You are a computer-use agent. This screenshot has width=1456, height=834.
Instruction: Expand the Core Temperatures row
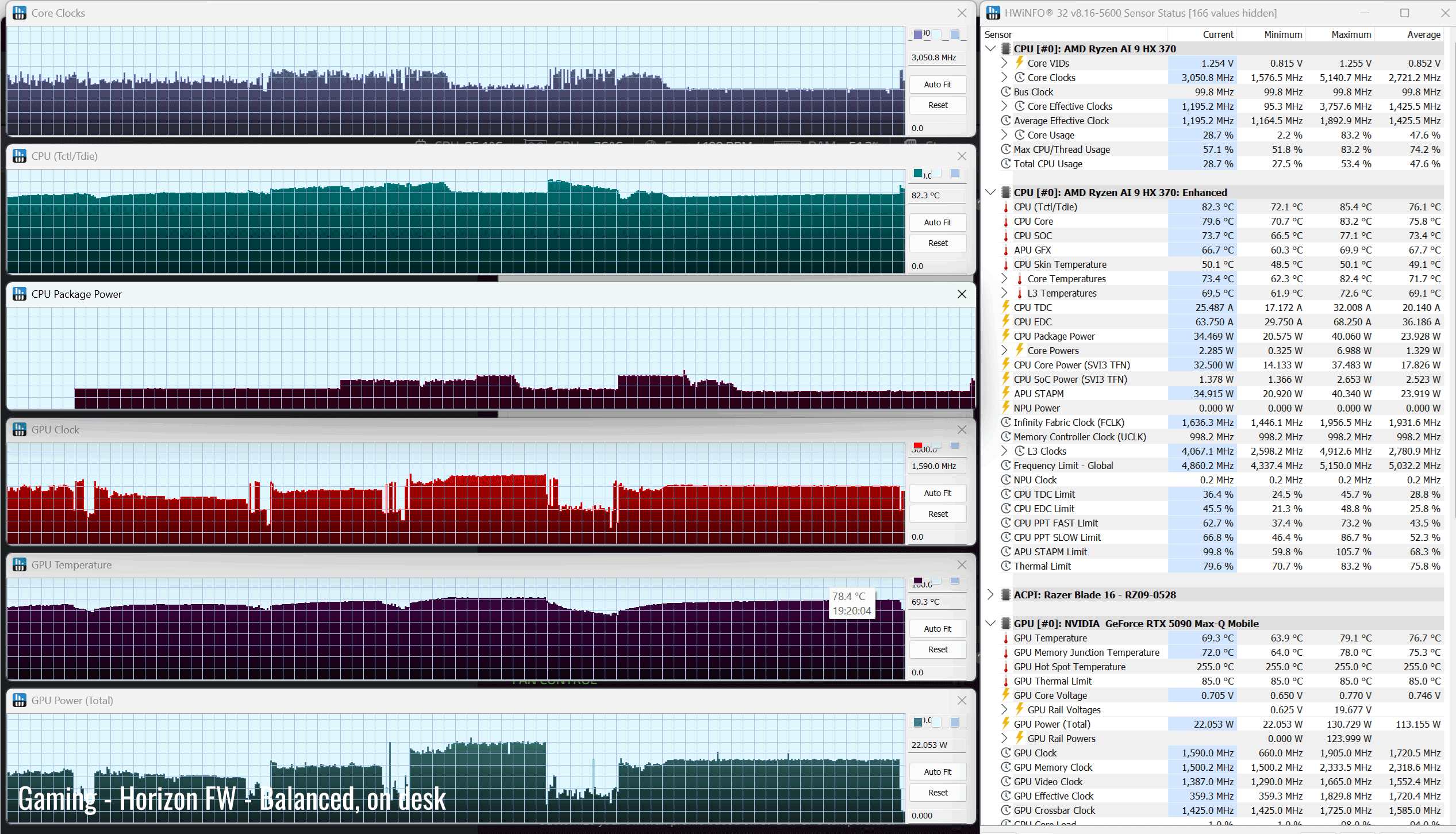coord(1004,279)
